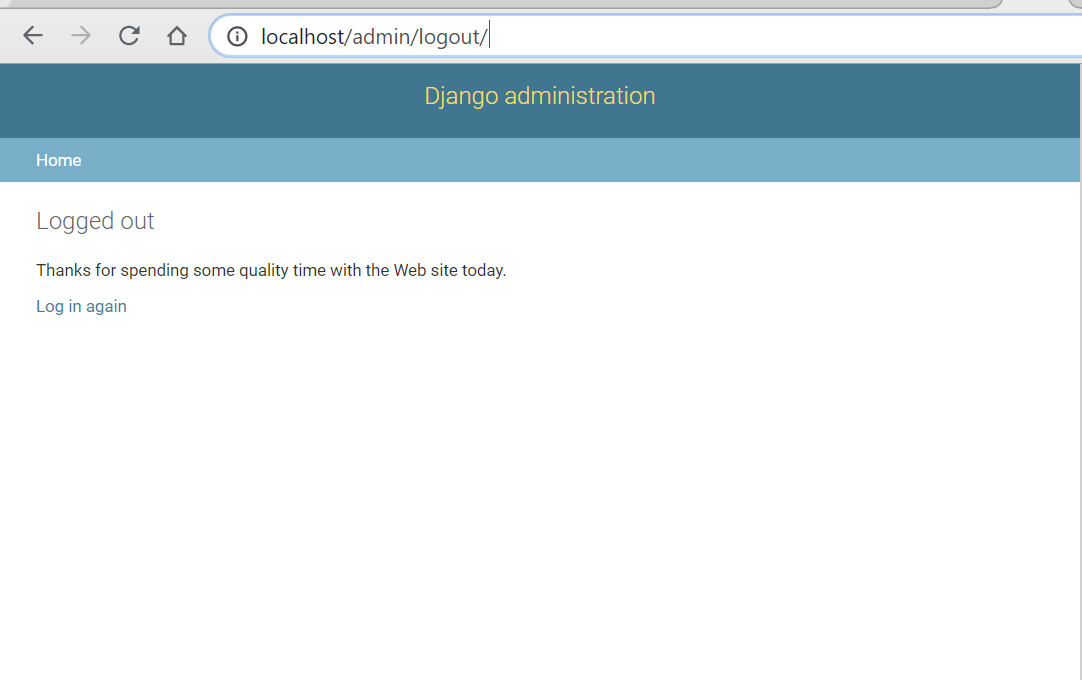Focus the address bar showing localhost/admin/logout/
Screen dimensions: 1082x680
coord(645,36)
